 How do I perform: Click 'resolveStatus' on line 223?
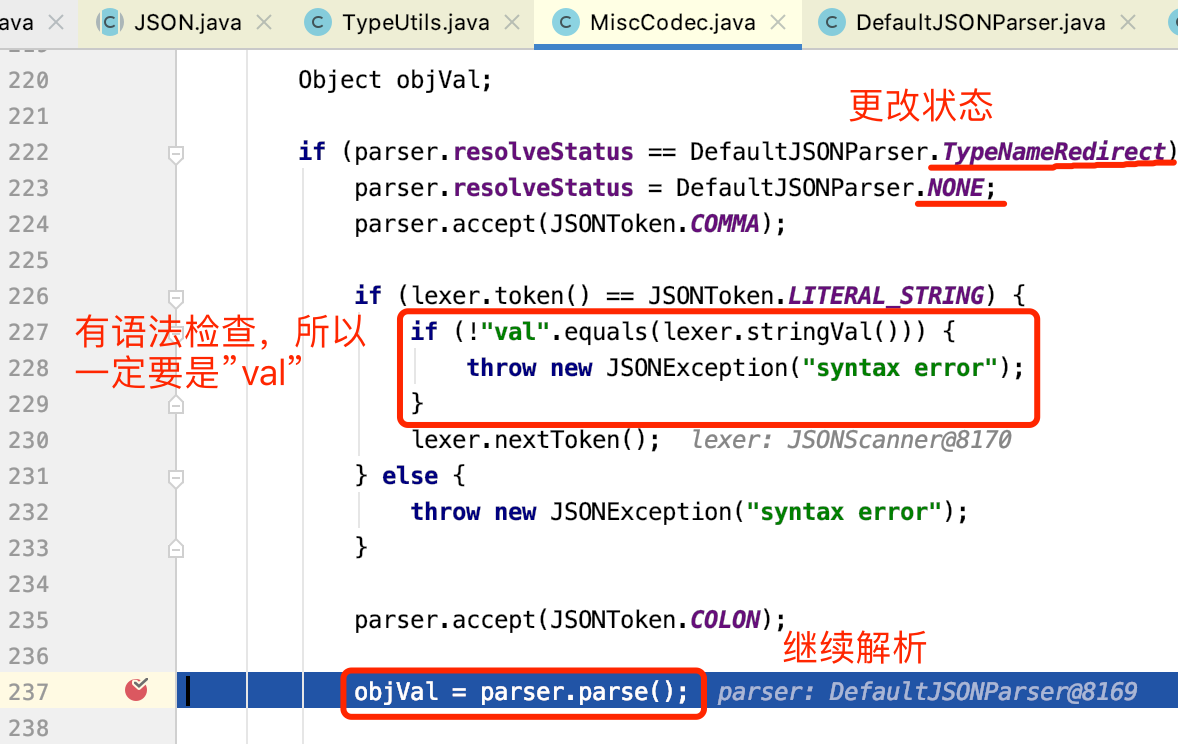click(x=543, y=188)
